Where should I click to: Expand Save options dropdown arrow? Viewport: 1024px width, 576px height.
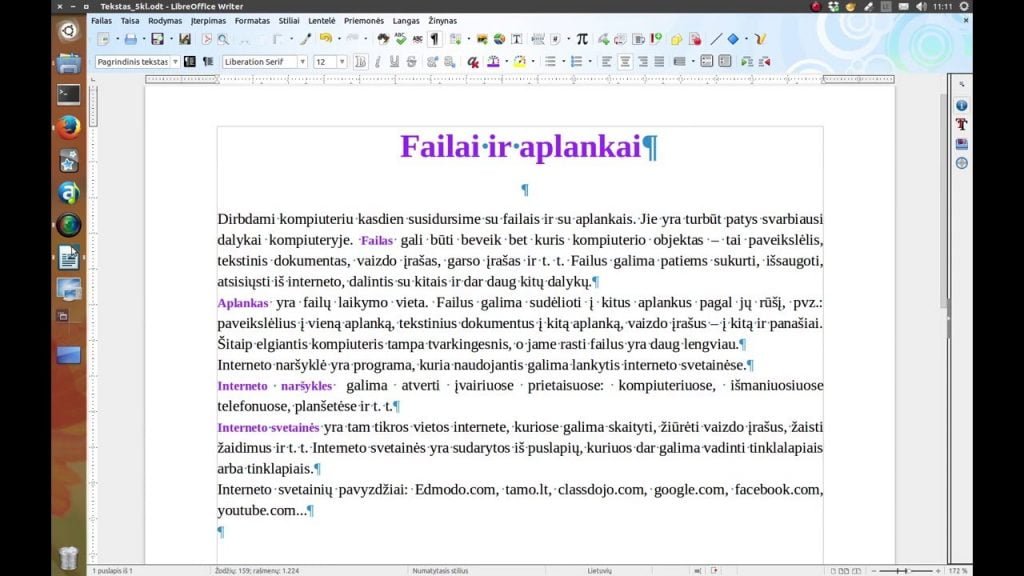171,39
